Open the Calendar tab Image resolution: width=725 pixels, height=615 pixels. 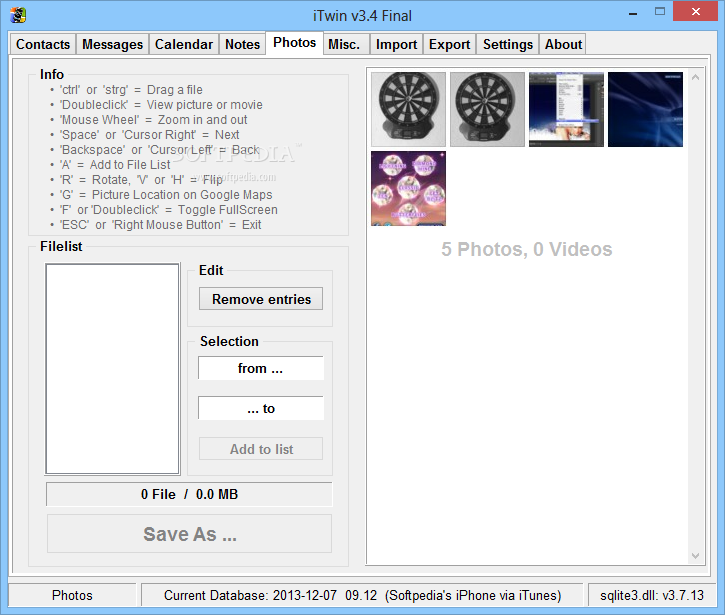pyautogui.click(x=184, y=44)
